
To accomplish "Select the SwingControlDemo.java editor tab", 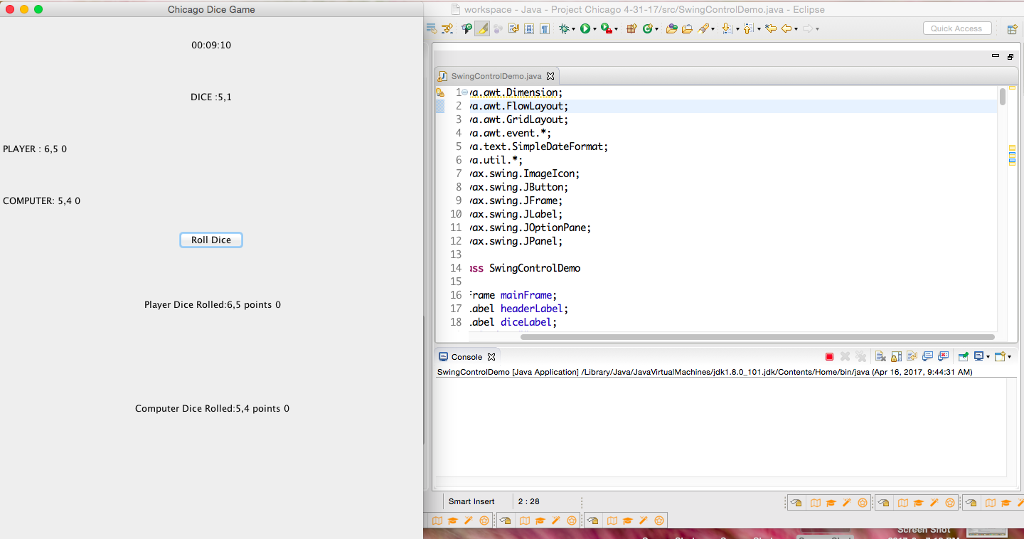I will pyautogui.click(x=496, y=76).
